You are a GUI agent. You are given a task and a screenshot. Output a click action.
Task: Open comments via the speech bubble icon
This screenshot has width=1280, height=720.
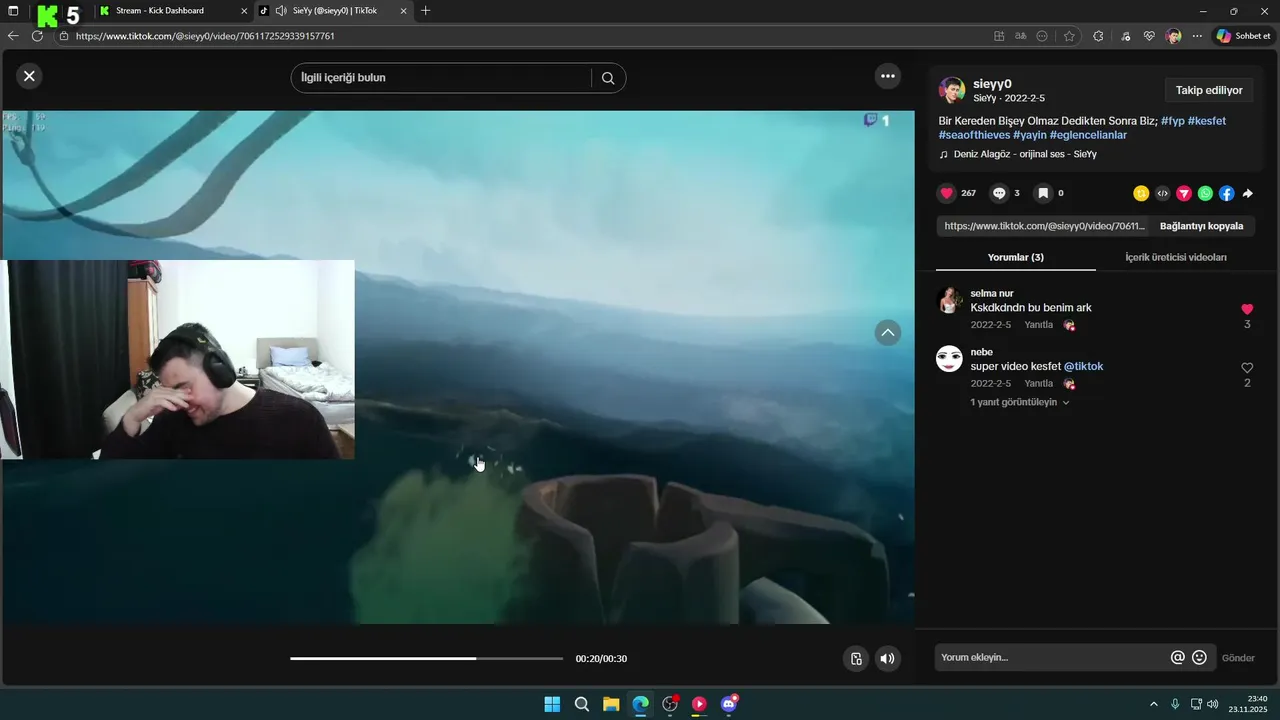(x=998, y=193)
